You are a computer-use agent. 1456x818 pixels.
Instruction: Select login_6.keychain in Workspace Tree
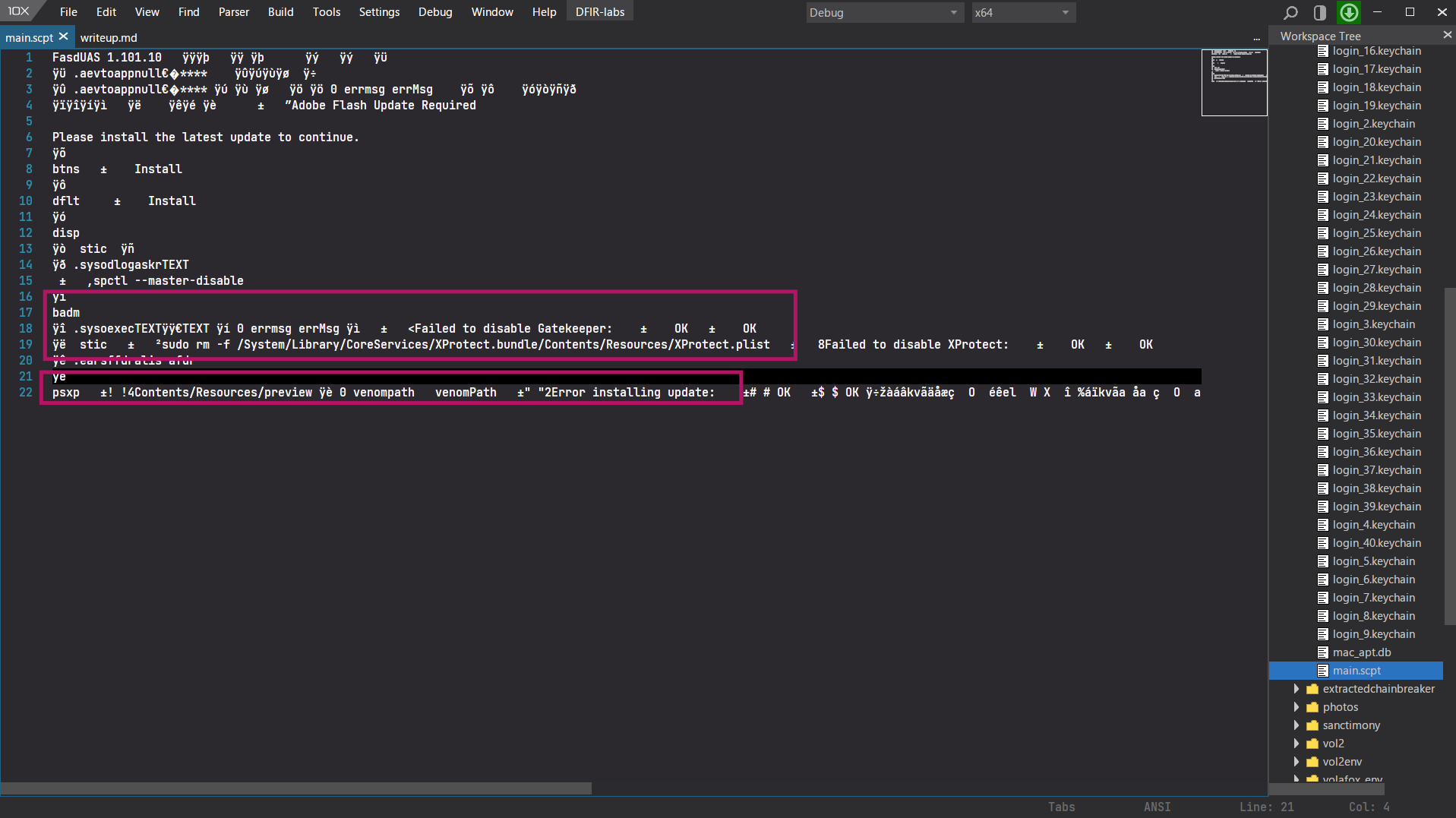(1373, 580)
